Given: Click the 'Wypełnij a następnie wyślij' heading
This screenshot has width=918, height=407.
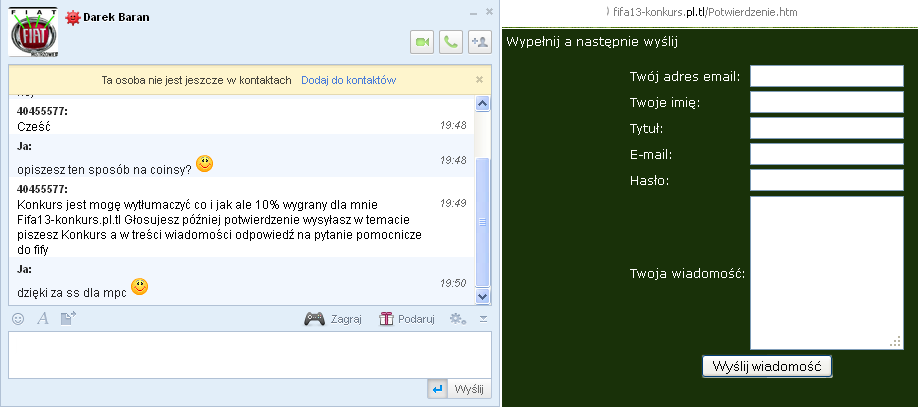Looking at the screenshot, I should pos(592,42).
